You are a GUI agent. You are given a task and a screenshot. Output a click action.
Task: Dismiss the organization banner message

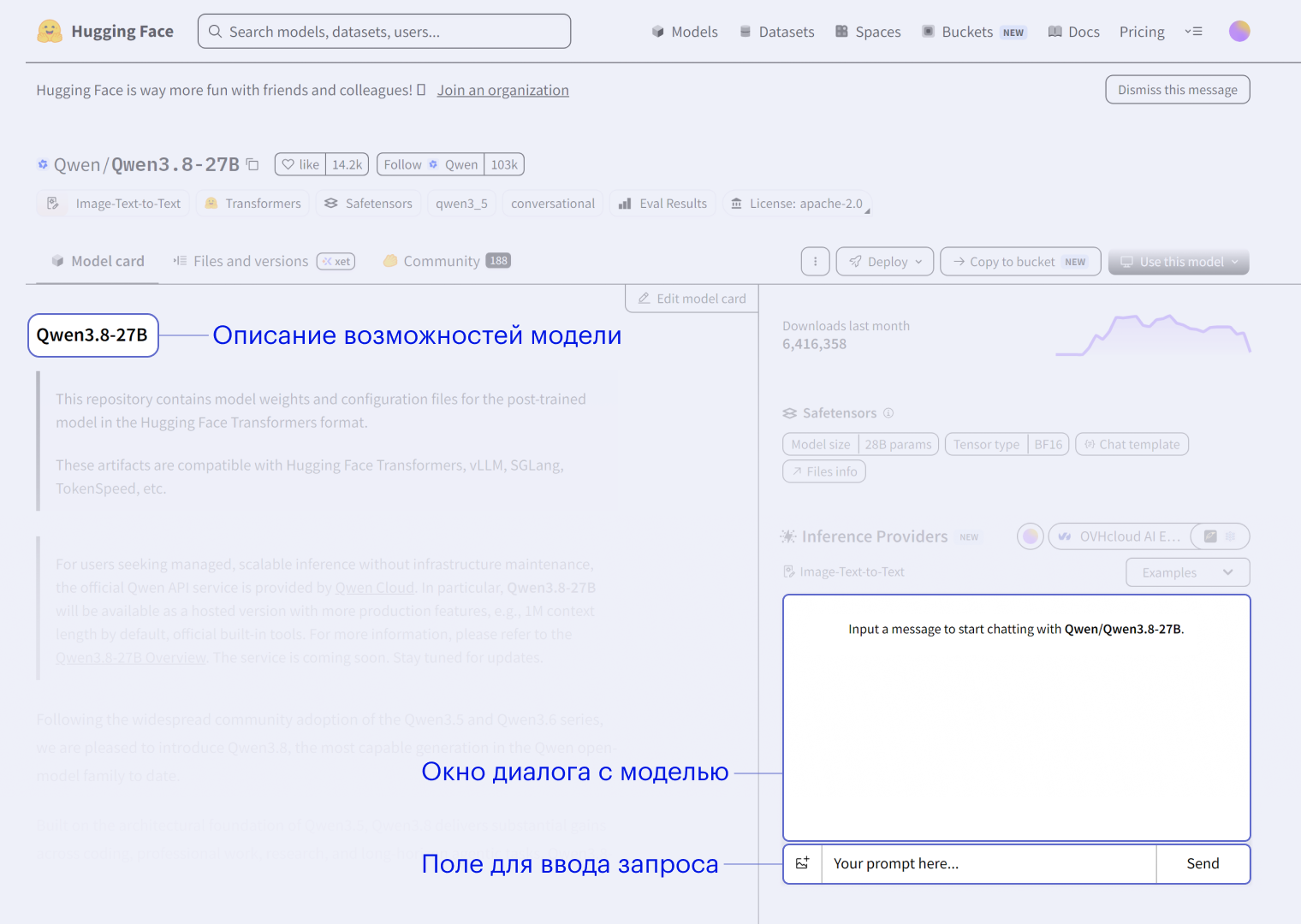pos(1178,90)
